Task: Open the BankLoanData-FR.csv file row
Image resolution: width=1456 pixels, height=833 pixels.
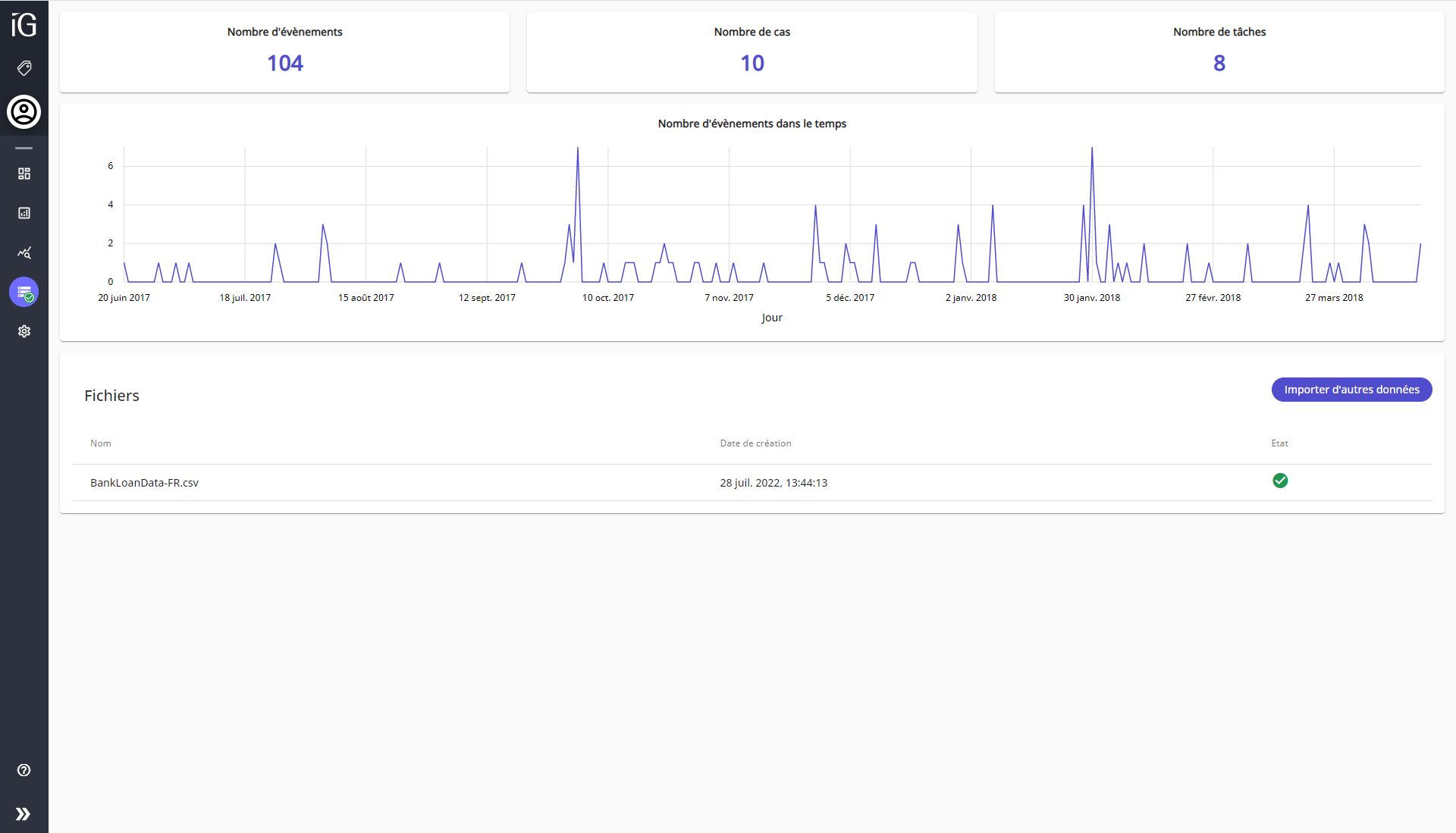Action: pyautogui.click(x=144, y=483)
